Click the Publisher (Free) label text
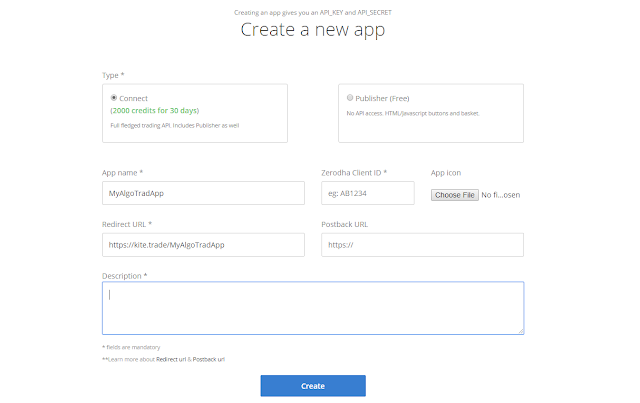The image size is (640, 403). (x=382, y=98)
